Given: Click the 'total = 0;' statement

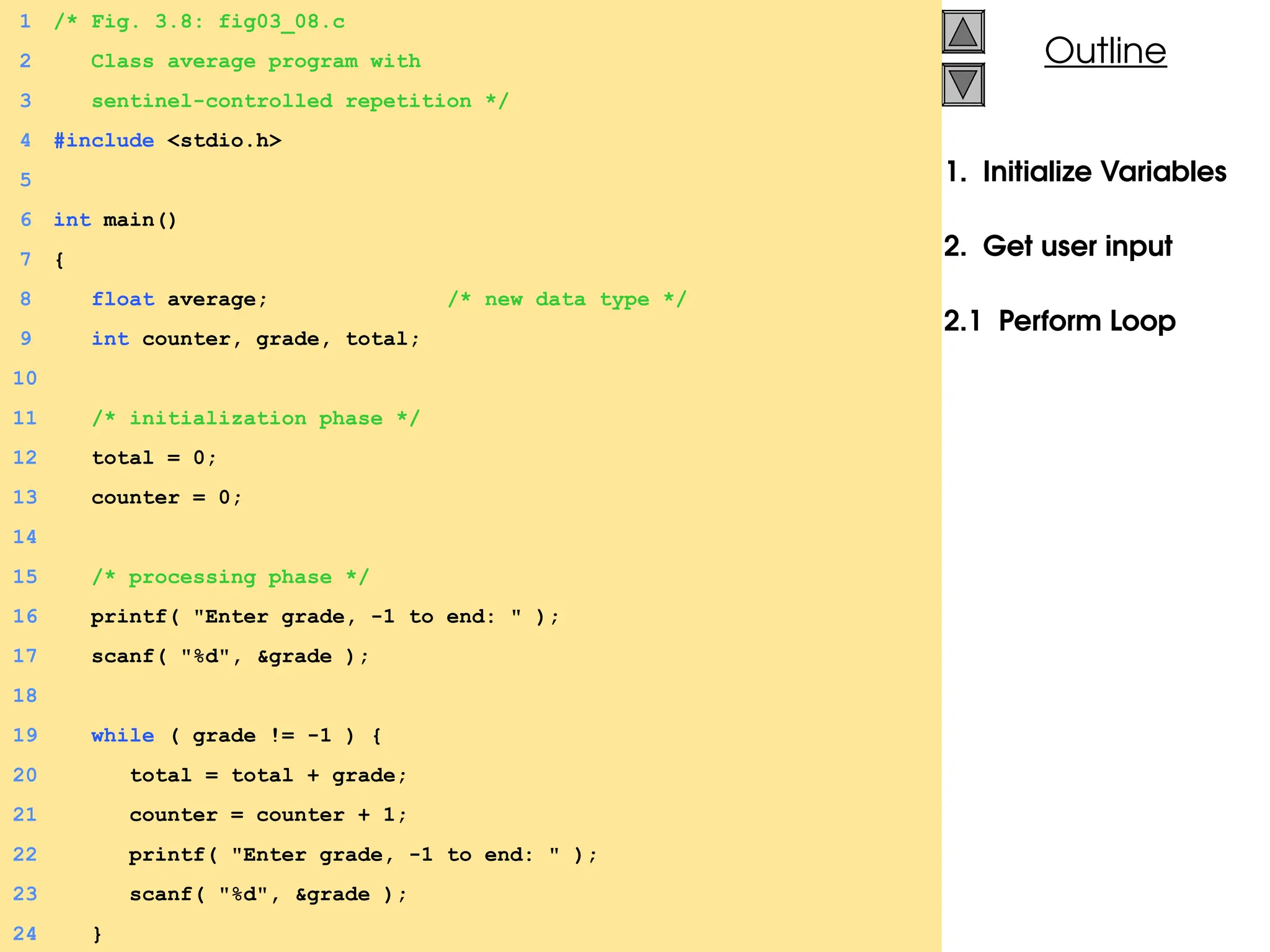Looking at the screenshot, I should click(x=154, y=458).
